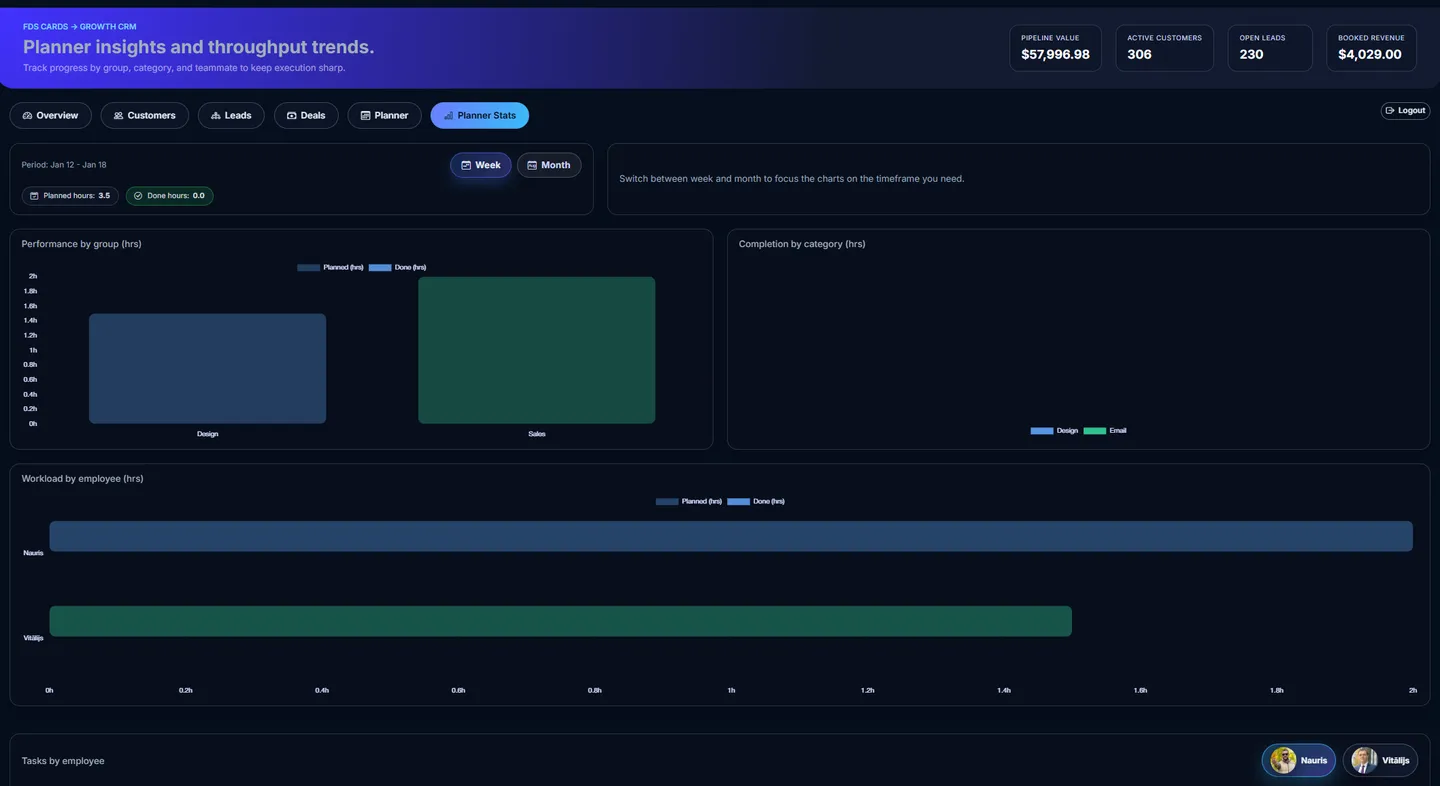
Task: Click the Design bar in group chart
Action: coord(207,368)
